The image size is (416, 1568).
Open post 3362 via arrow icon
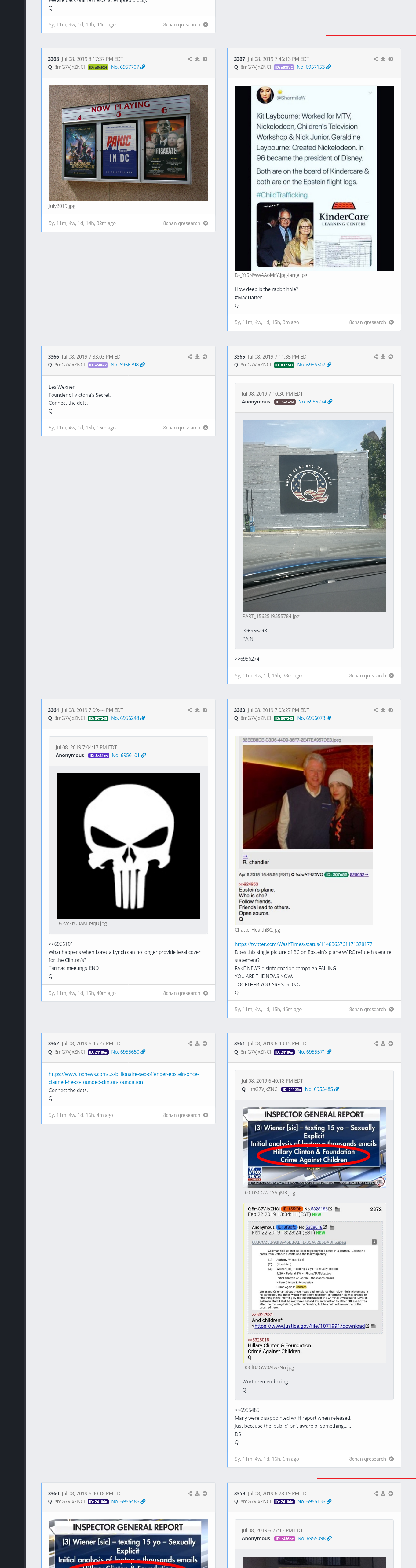tap(205, 1043)
